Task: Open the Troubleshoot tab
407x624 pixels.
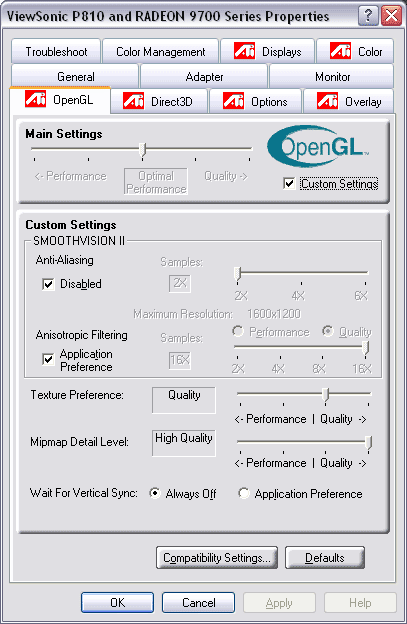Action: pyautogui.click(x=56, y=51)
